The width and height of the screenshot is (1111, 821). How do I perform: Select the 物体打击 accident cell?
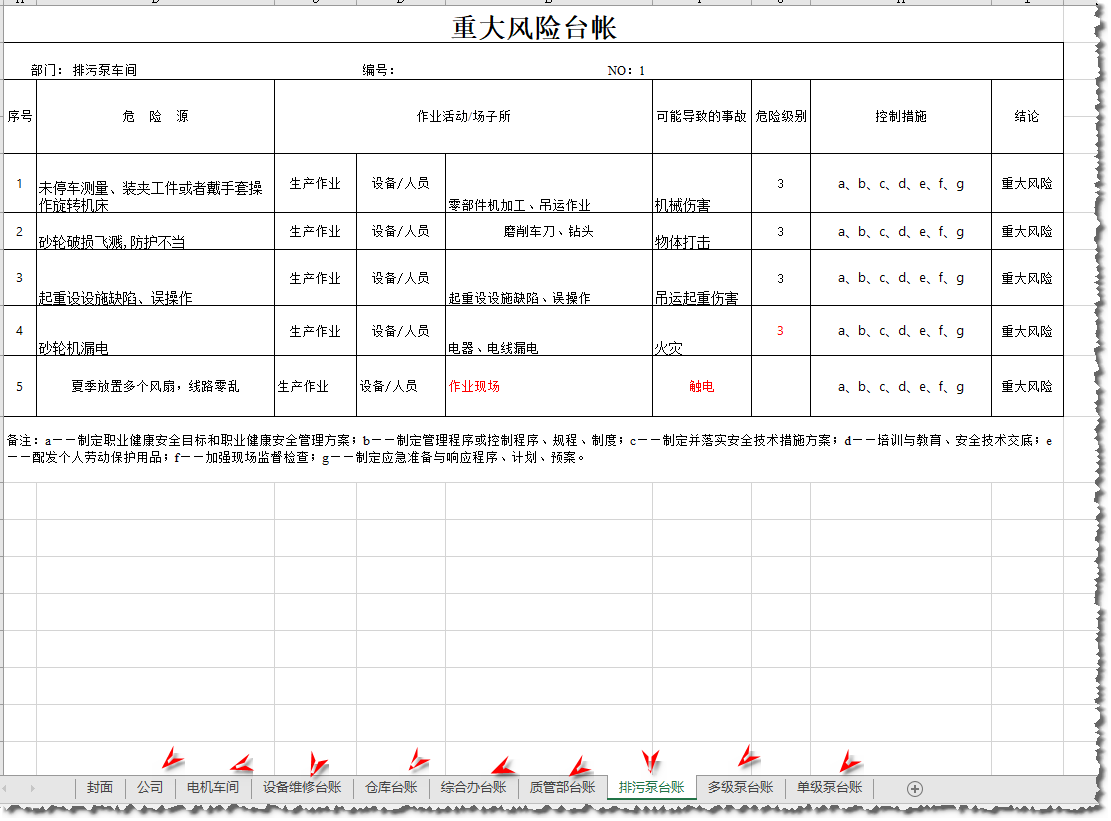[701, 232]
